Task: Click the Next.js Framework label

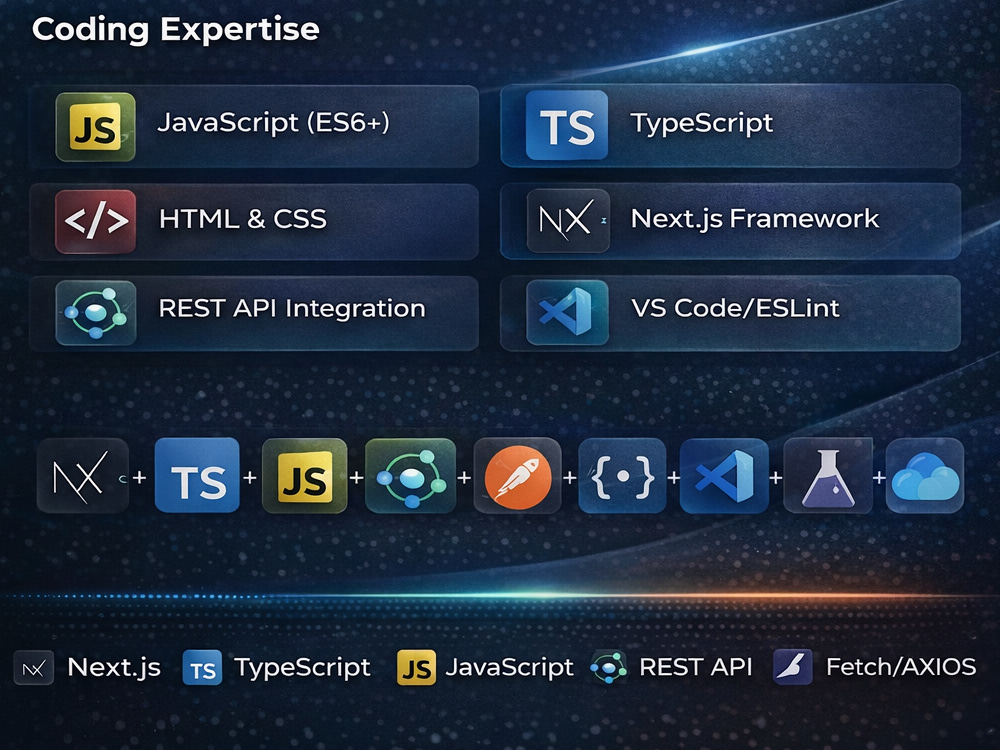Action: [x=755, y=219]
